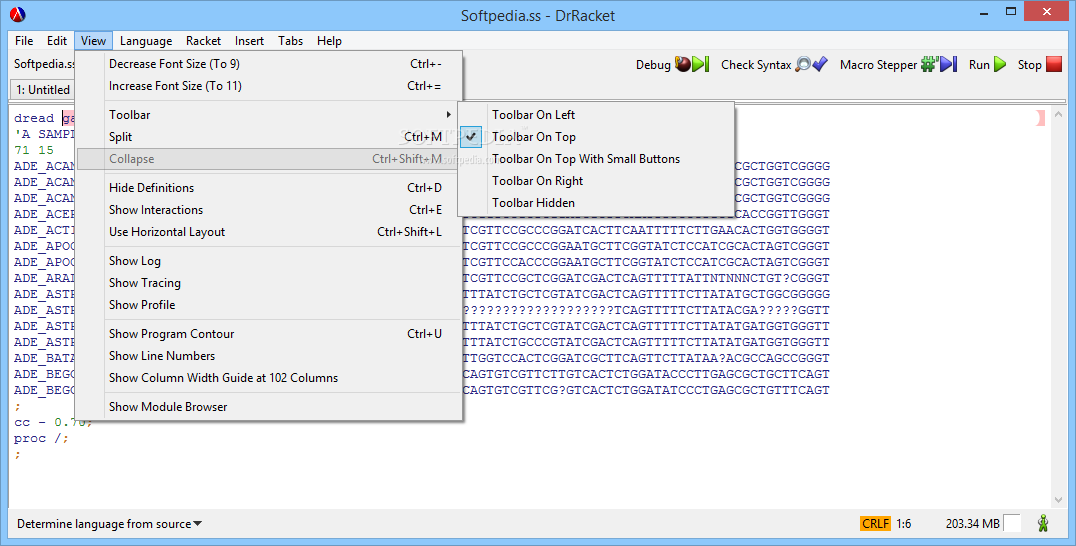Viewport: 1076px width, 546px height.
Task: Click the '71 15' line in editor
Action: click(34, 150)
